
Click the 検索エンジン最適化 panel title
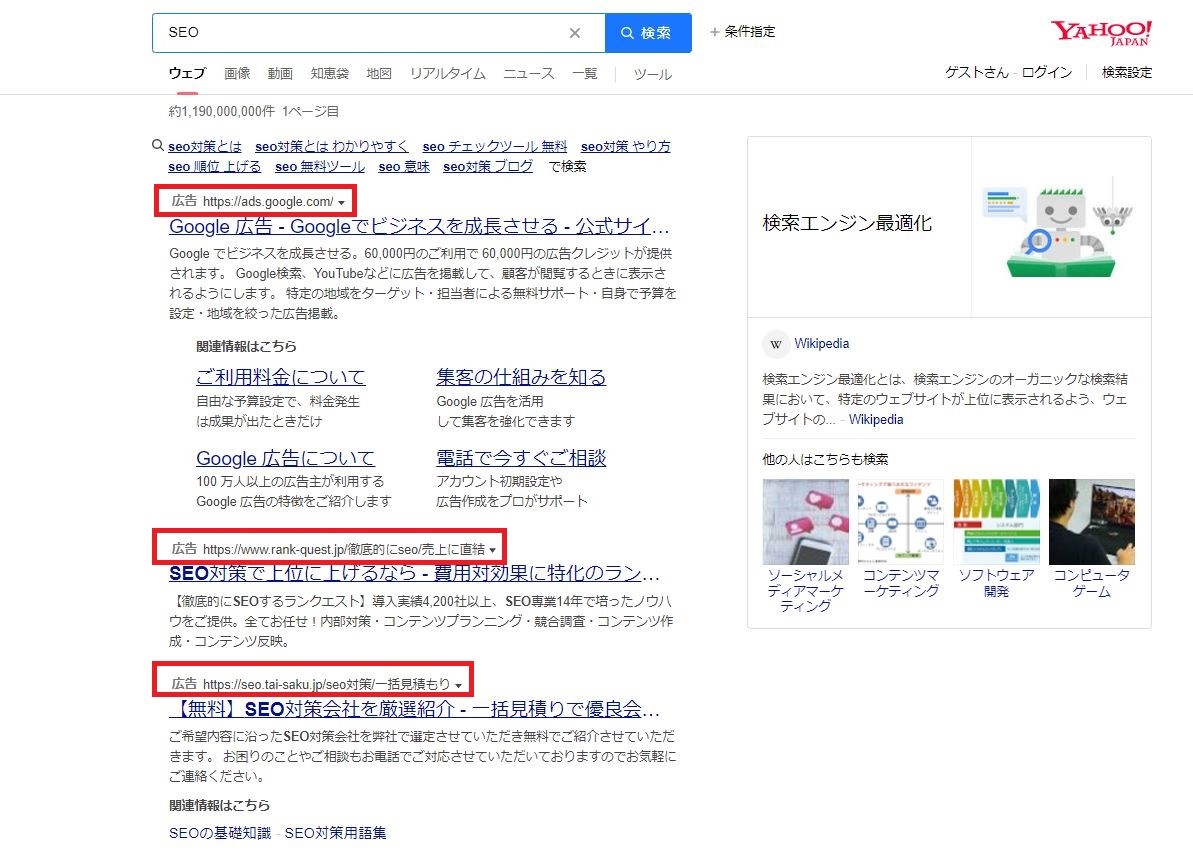point(847,223)
